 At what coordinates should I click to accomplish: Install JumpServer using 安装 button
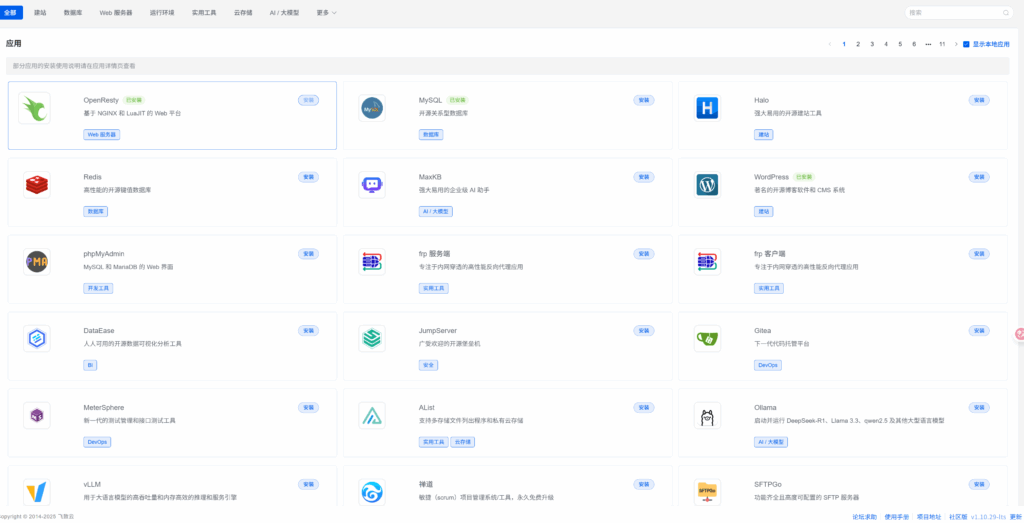[x=644, y=331]
